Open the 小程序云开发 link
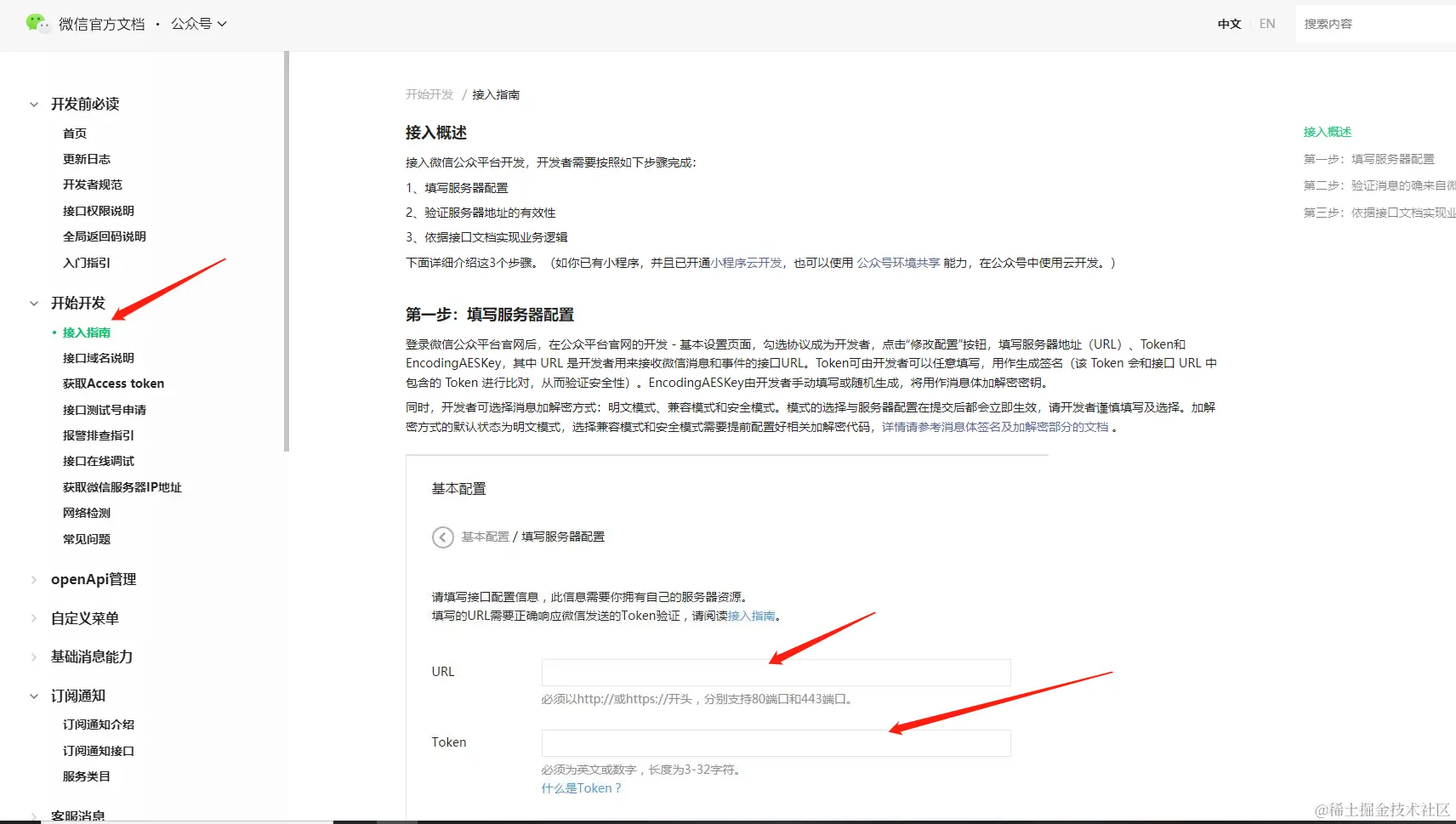1456x824 pixels. 747,263
